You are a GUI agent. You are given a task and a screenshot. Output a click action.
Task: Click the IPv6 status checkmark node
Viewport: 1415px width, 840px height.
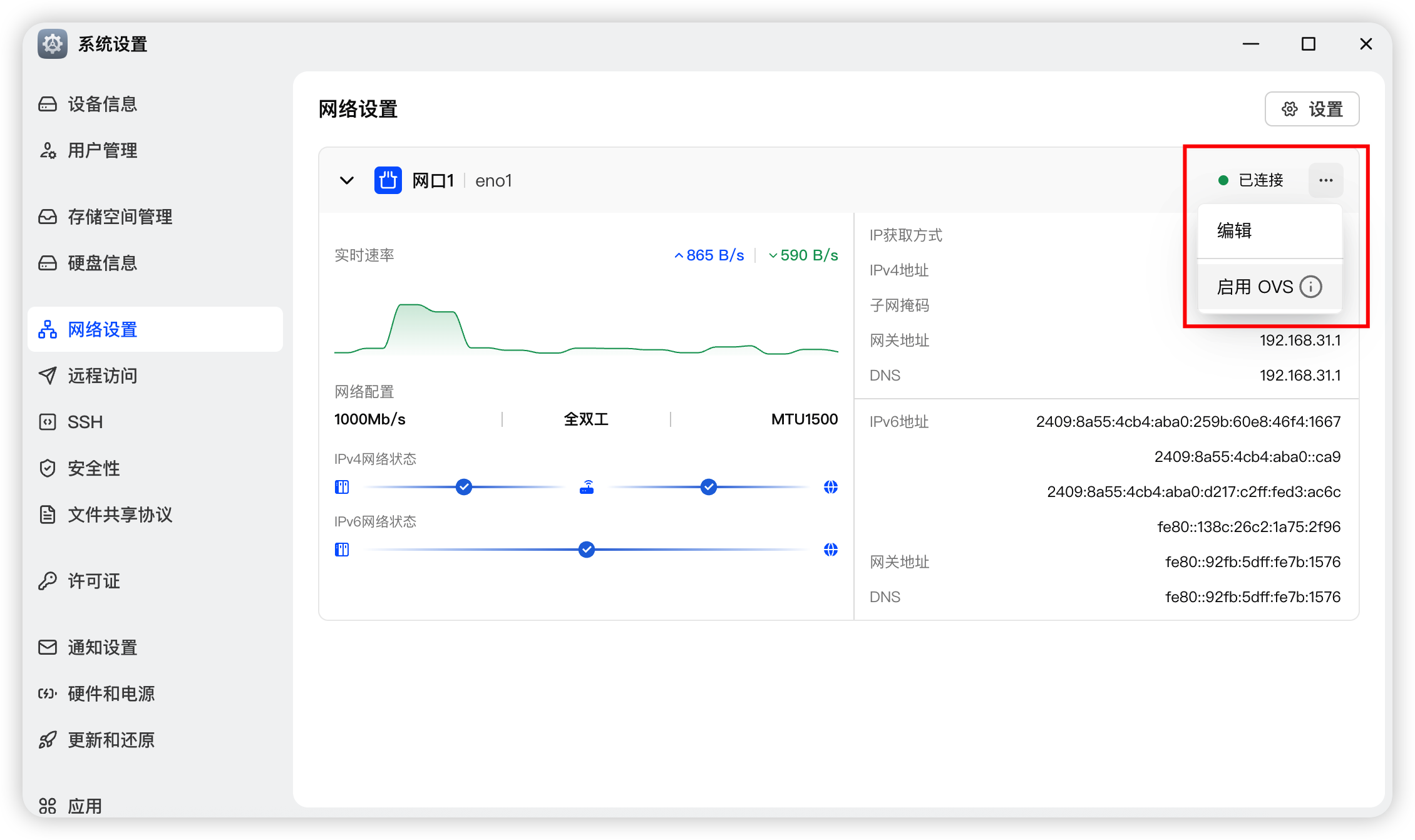click(587, 550)
